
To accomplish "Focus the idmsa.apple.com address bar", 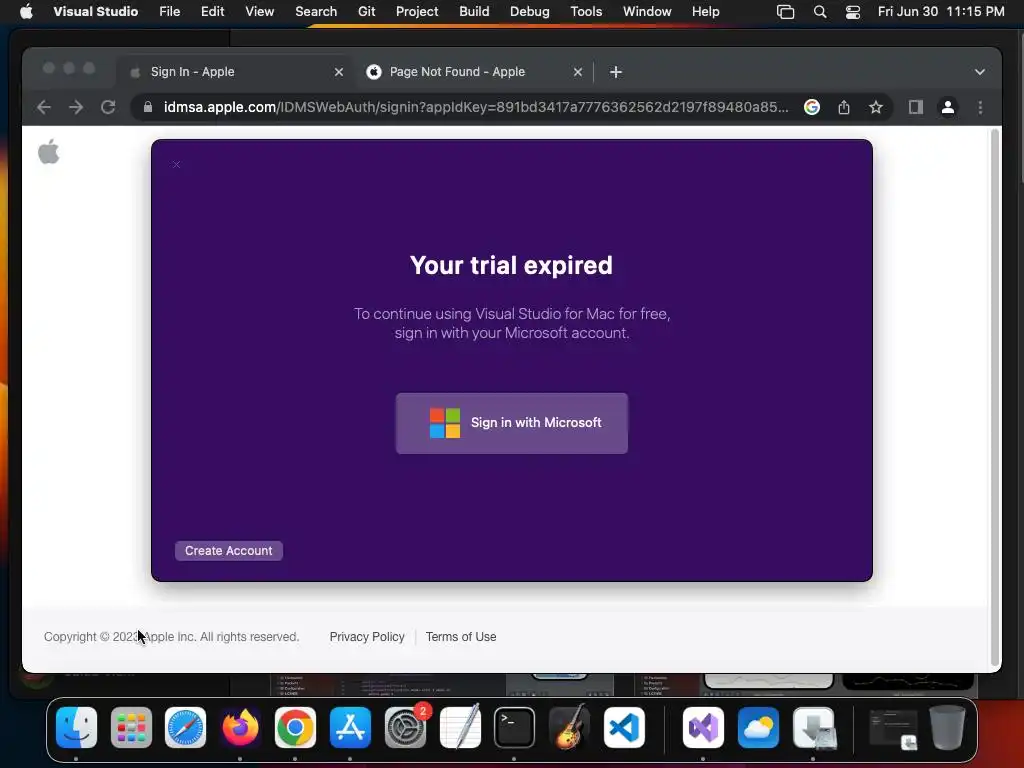I will 476,107.
